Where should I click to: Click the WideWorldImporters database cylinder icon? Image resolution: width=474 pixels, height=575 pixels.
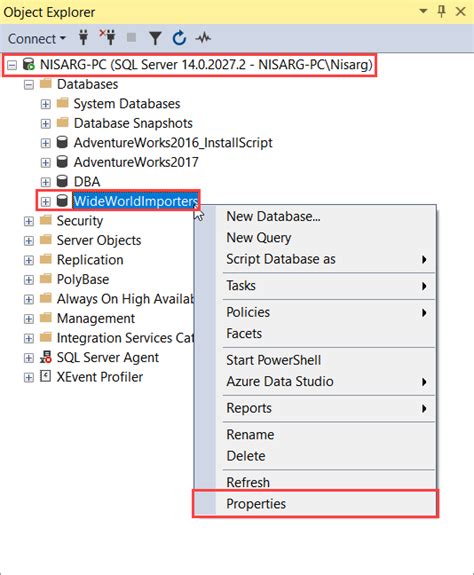[62, 201]
